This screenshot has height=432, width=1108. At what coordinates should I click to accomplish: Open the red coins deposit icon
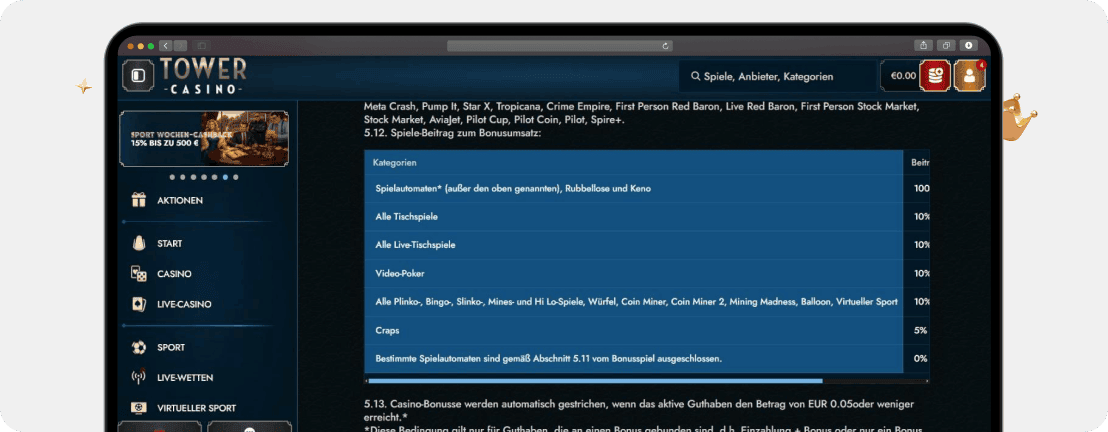point(935,76)
